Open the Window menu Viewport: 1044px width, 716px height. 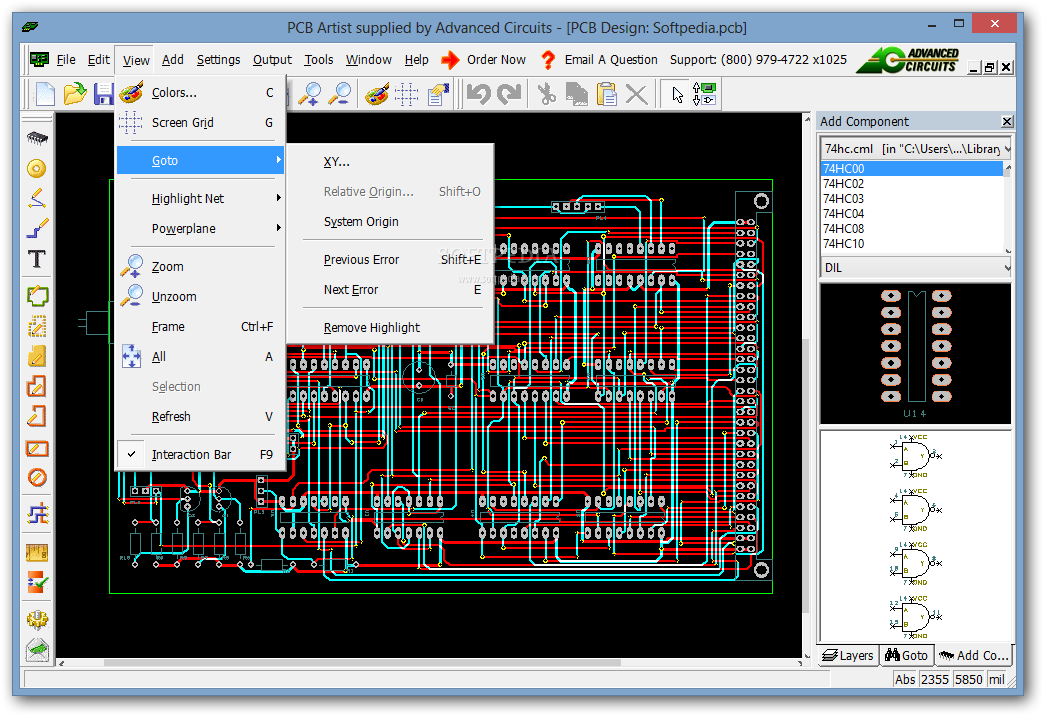click(369, 60)
